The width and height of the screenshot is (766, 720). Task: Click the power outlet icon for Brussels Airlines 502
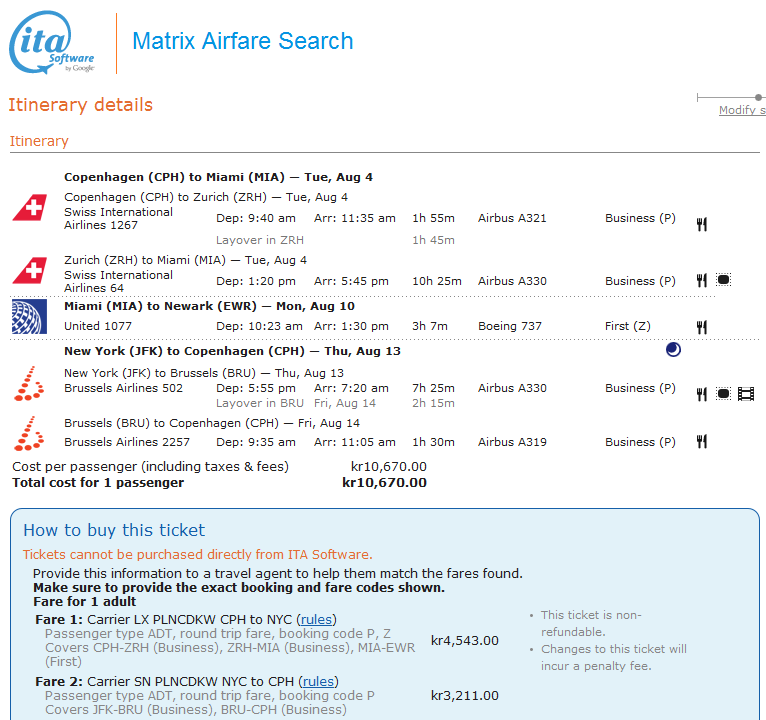tap(723, 394)
